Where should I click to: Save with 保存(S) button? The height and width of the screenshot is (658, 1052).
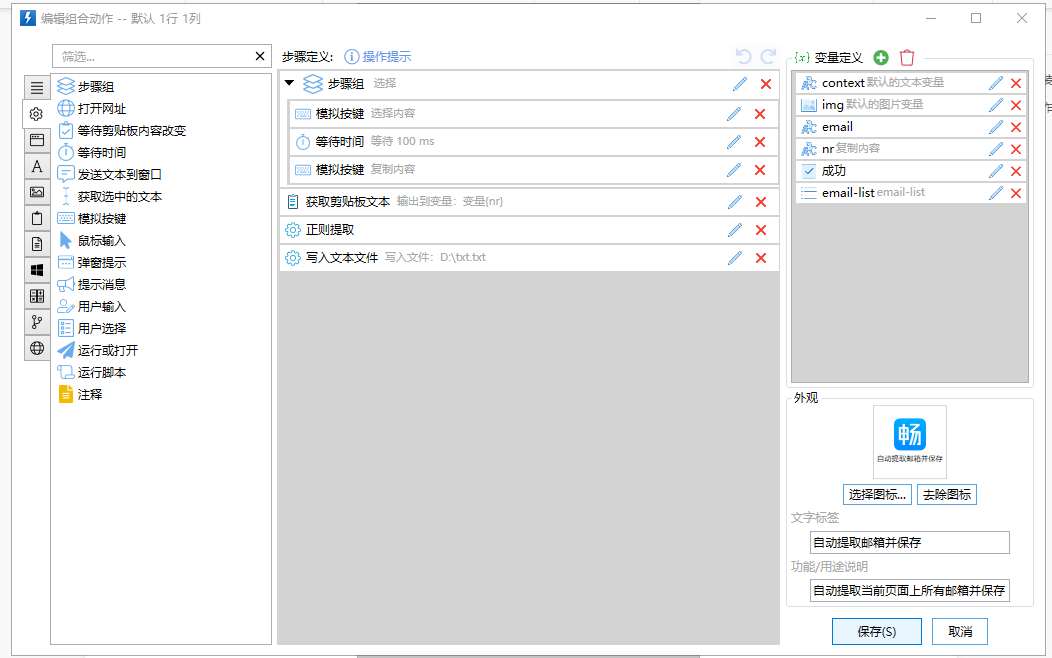[x=877, y=632]
